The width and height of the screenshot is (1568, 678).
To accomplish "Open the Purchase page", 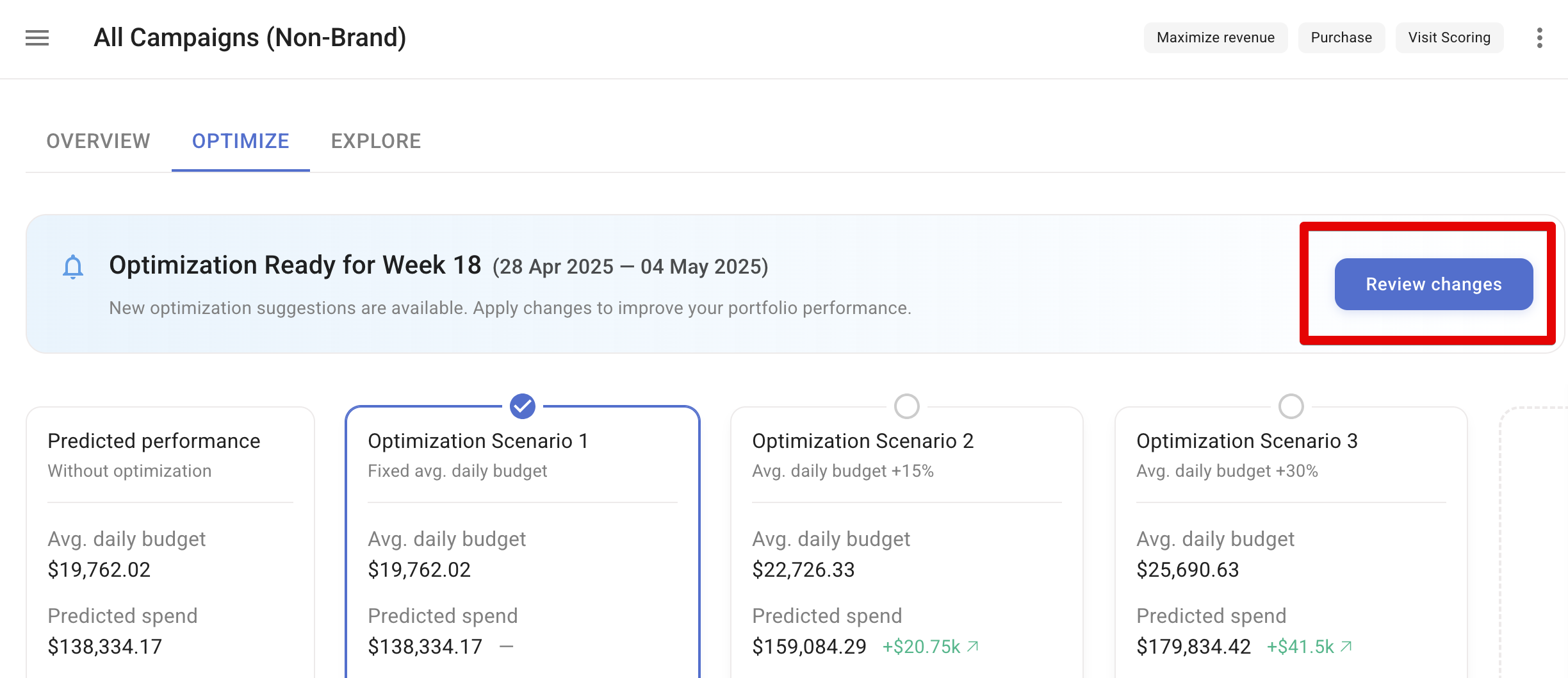I will coord(1341,37).
